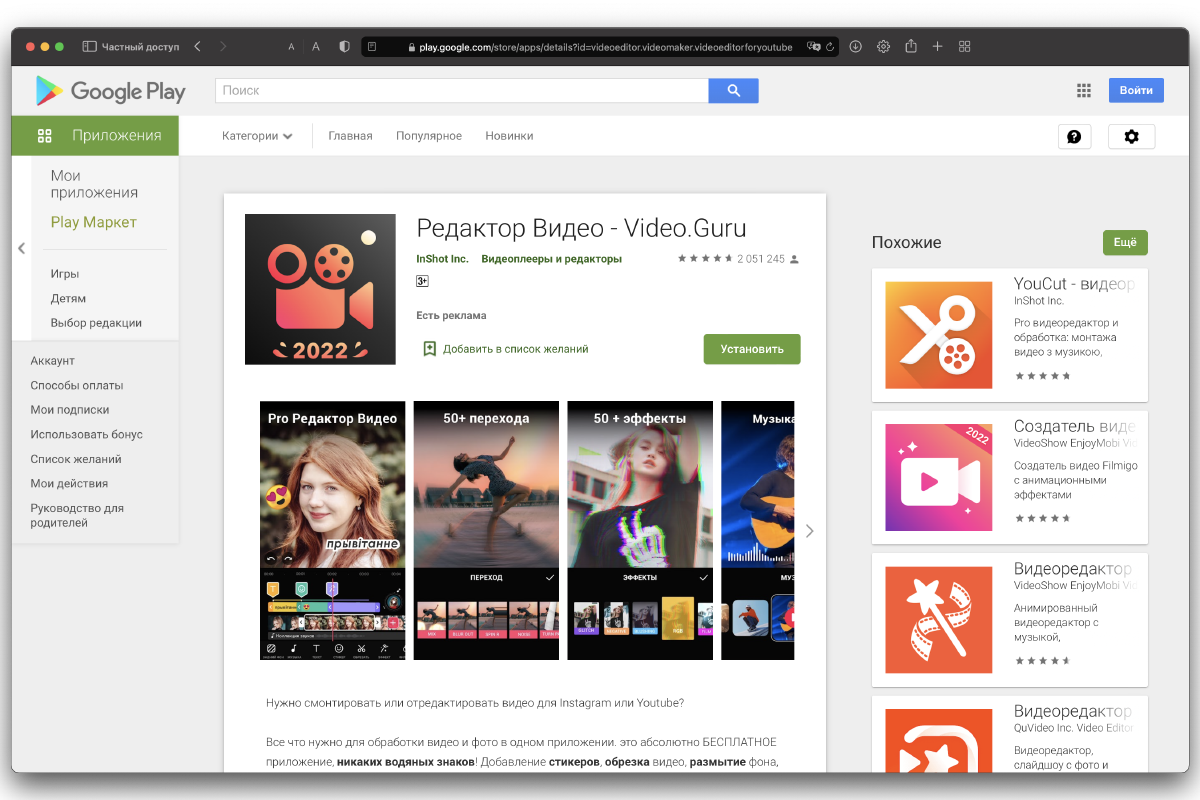Open Создатель видео title link
Image resolution: width=1200 pixels, height=800 pixels.
point(1074,426)
